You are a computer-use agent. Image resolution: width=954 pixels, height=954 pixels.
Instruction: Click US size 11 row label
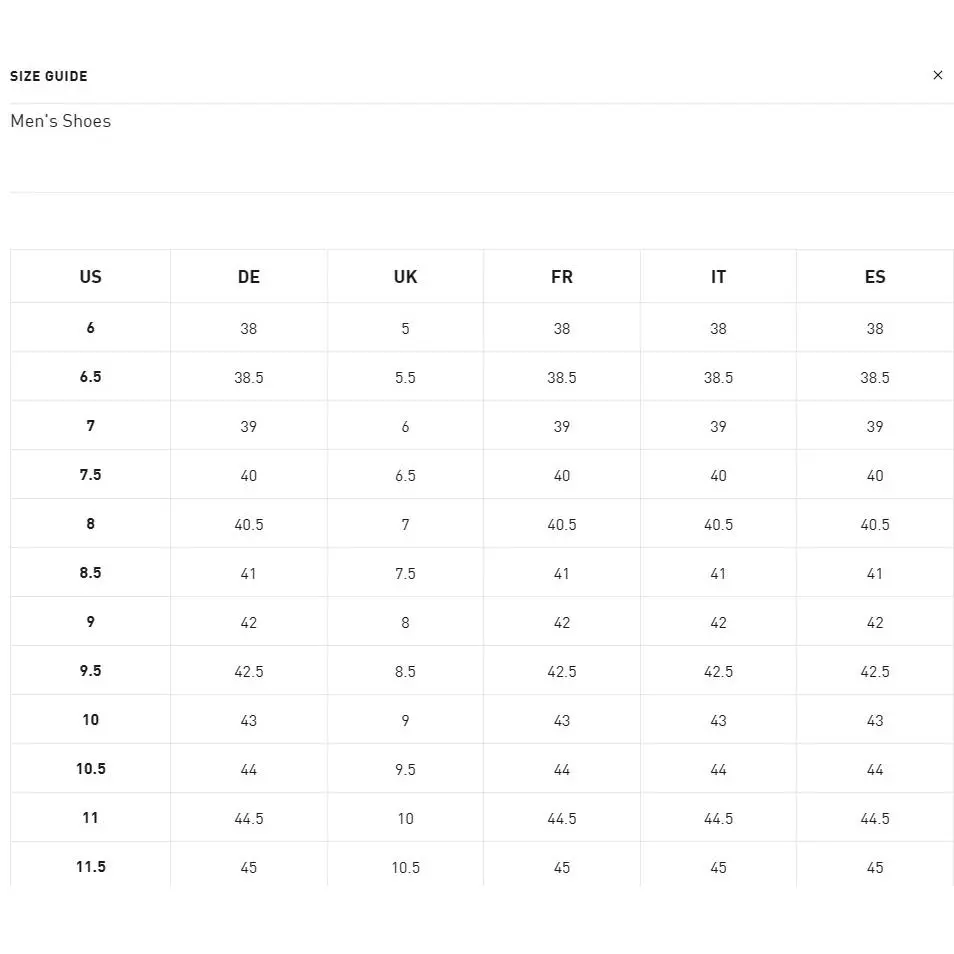click(91, 818)
